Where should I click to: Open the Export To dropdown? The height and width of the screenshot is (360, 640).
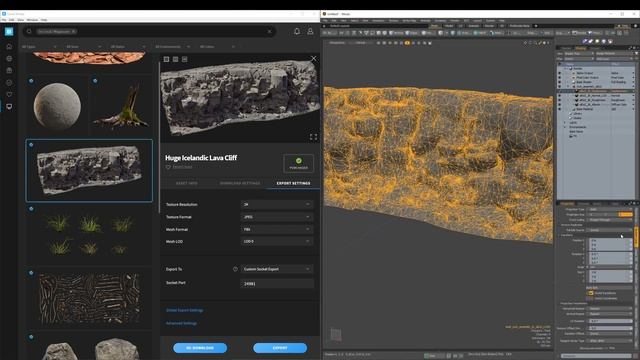(x=277, y=269)
